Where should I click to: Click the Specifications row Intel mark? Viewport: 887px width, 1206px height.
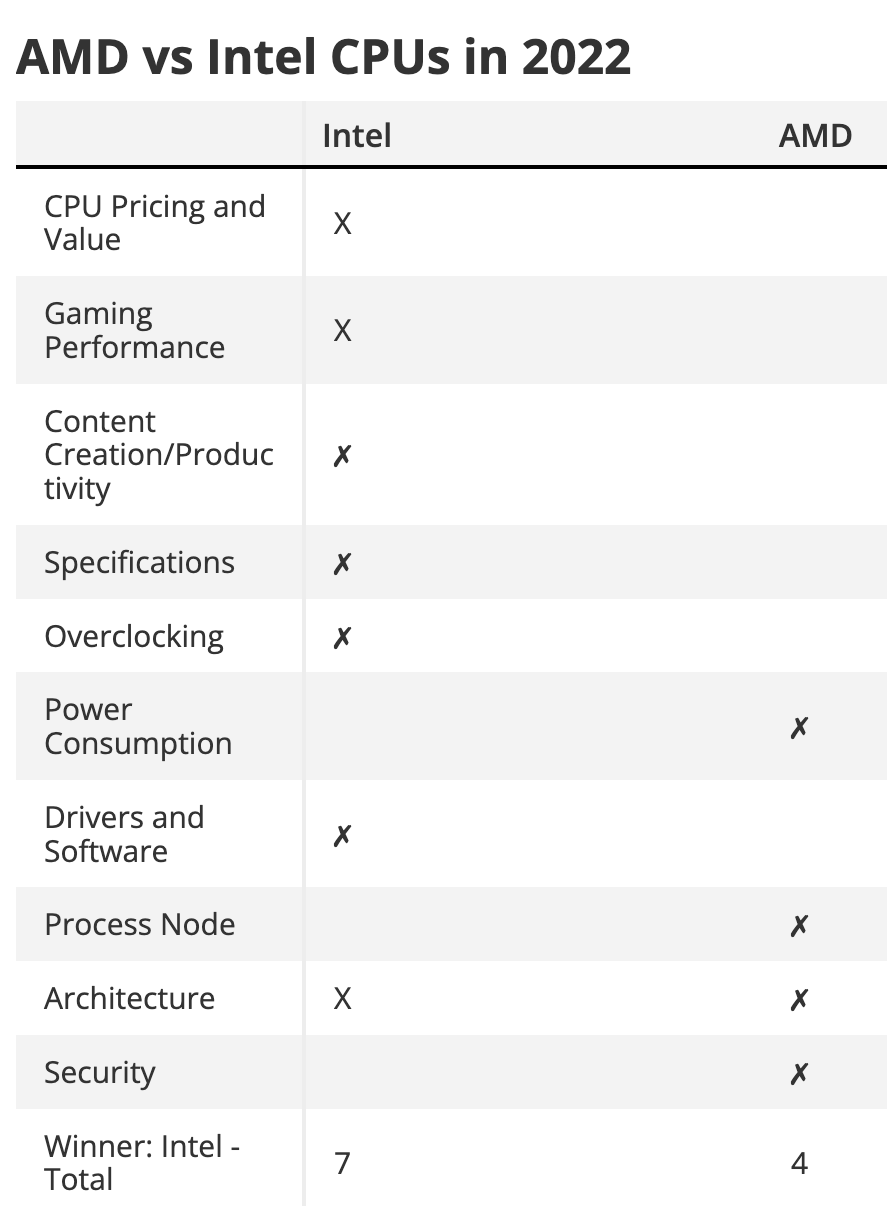[342, 563]
